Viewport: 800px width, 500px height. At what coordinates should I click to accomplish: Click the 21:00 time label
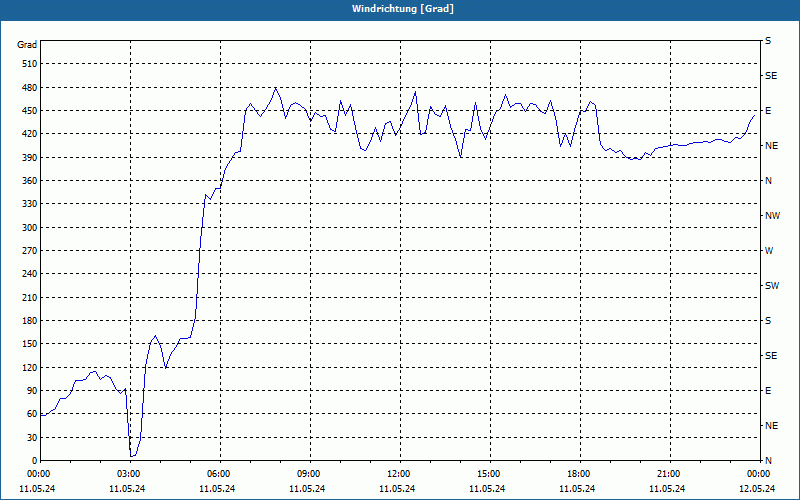click(x=667, y=474)
